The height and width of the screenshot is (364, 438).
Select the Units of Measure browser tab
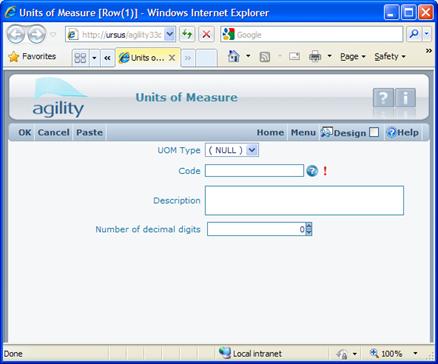pos(148,58)
